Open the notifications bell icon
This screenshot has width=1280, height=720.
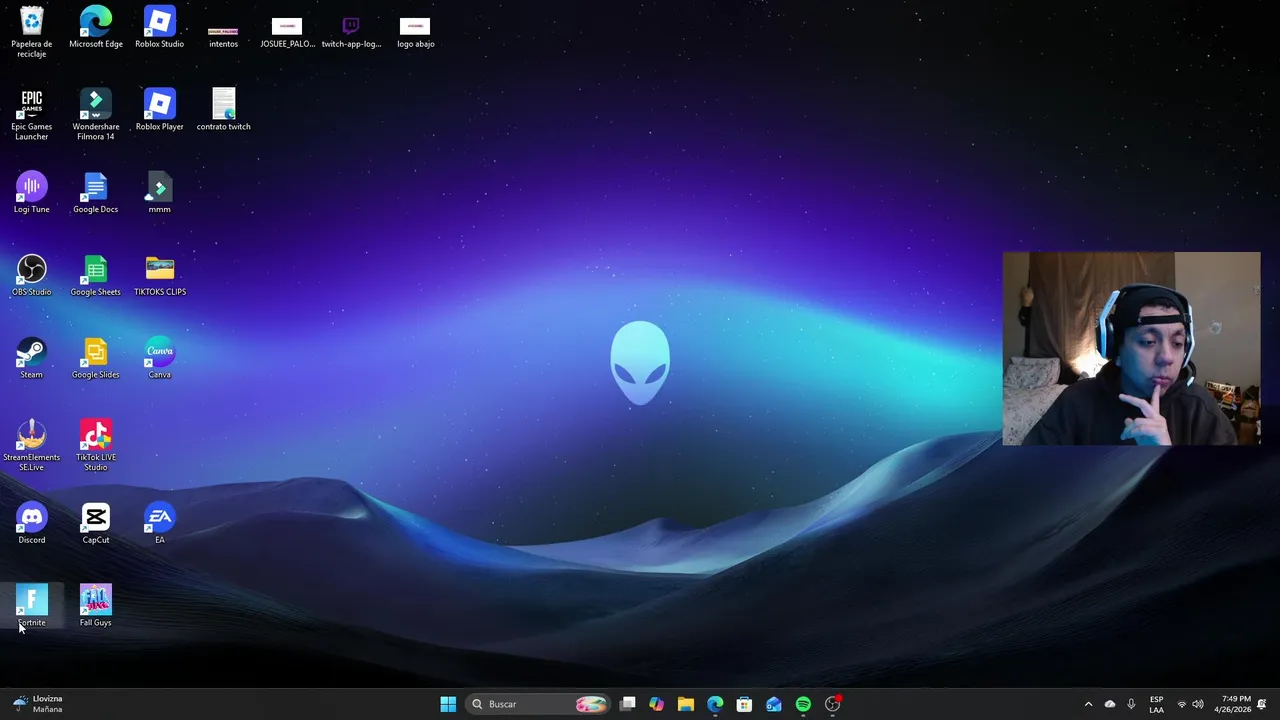(x=1262, y=704)
